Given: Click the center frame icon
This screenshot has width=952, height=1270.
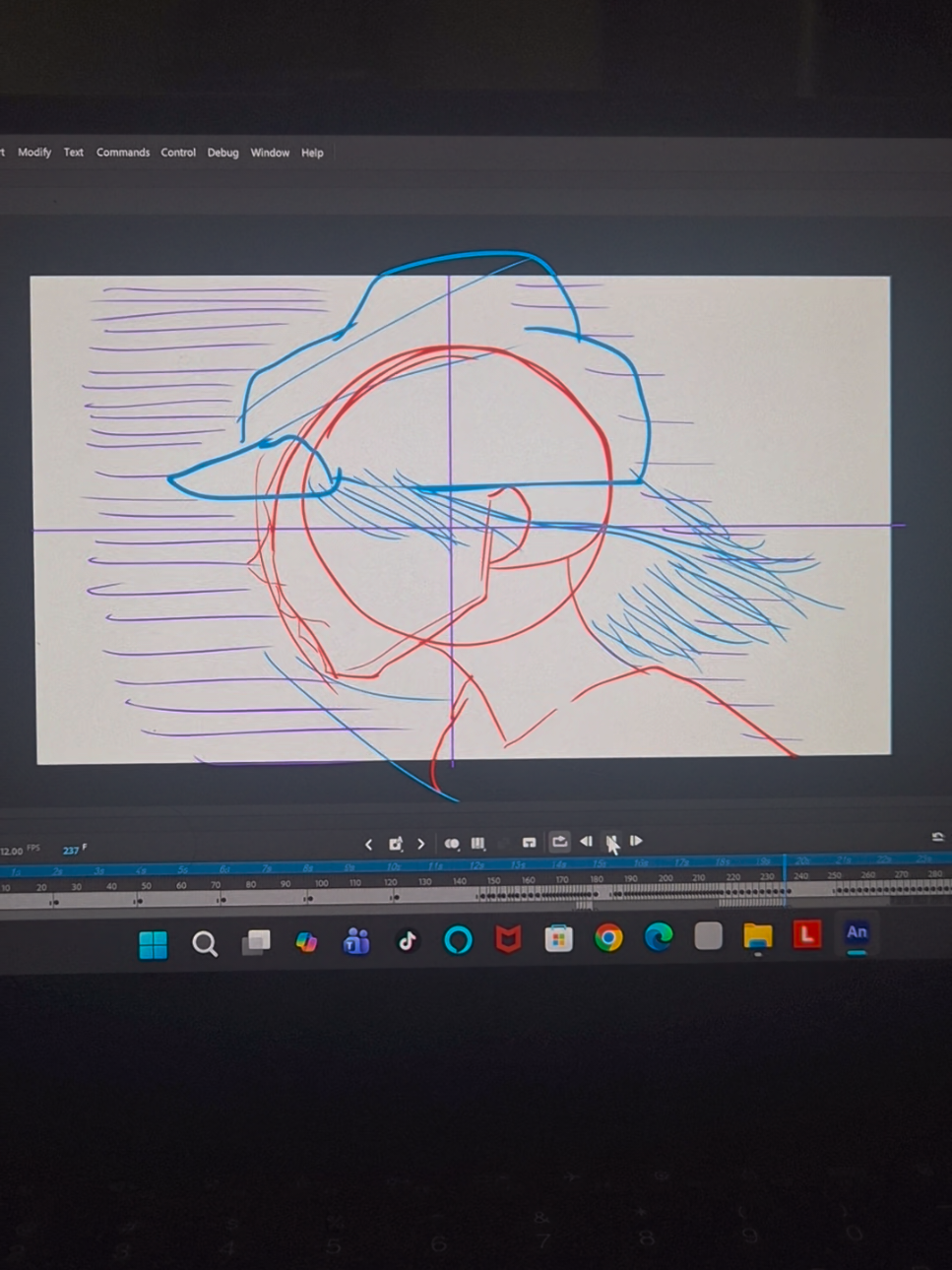Looking at the screenshot, I should pyautogui.click(x=529, y=843).
